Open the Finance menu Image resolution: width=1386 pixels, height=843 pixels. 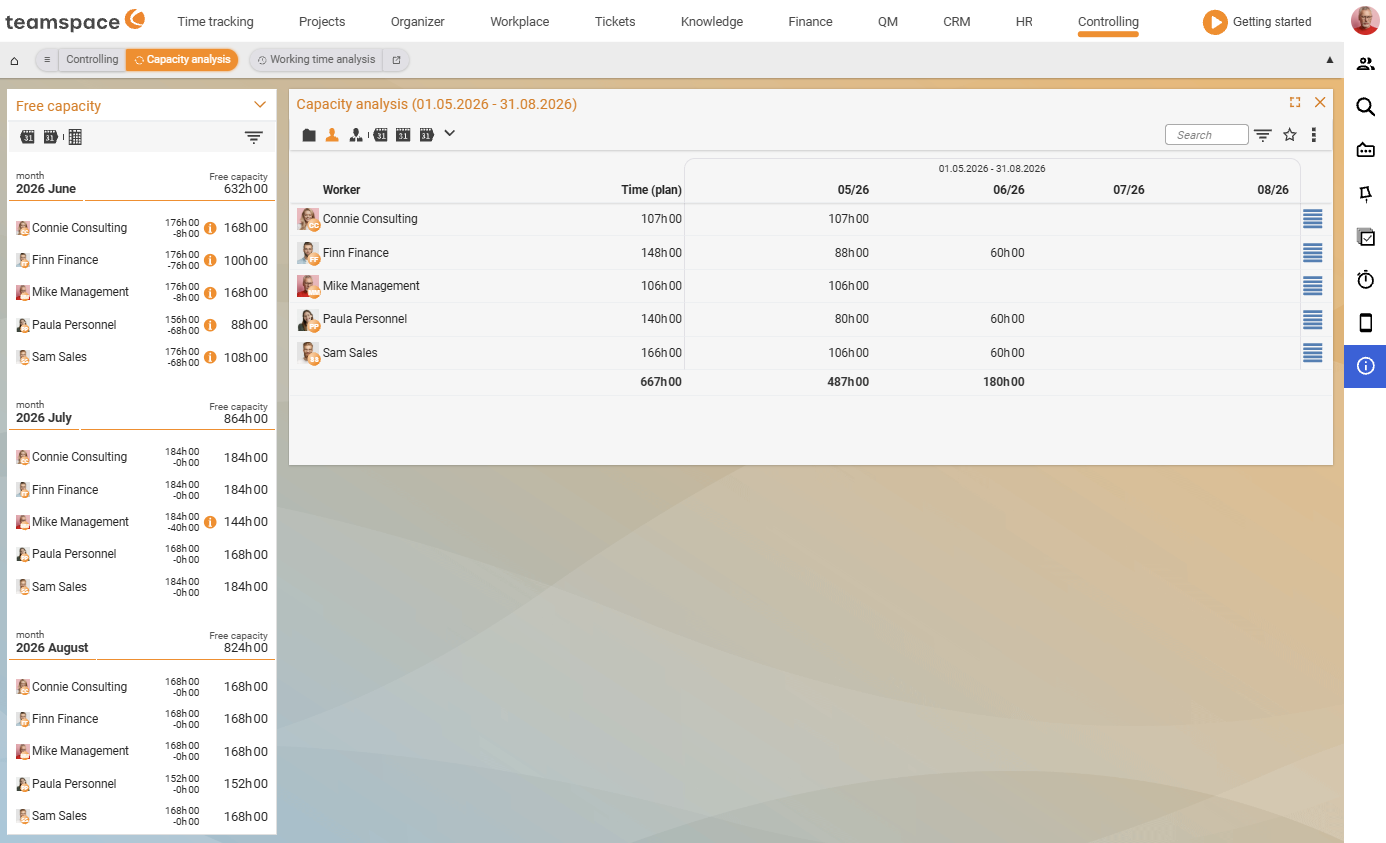point(810,21)
